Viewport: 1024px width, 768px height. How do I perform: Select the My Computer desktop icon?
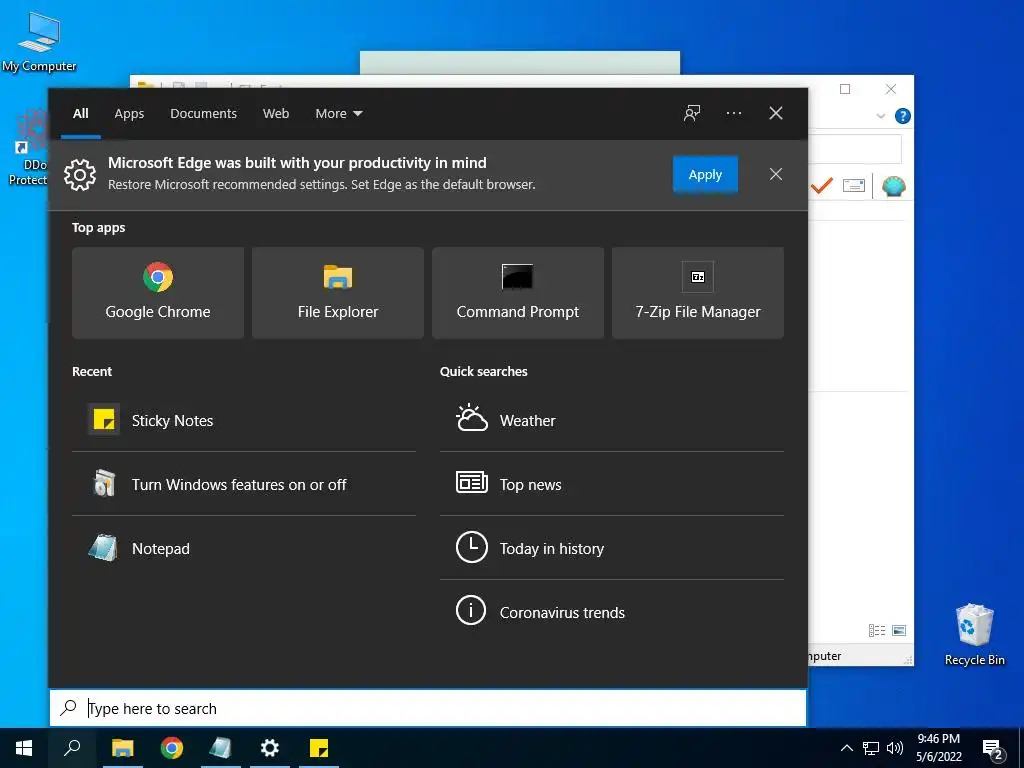[x=39, y=41]
